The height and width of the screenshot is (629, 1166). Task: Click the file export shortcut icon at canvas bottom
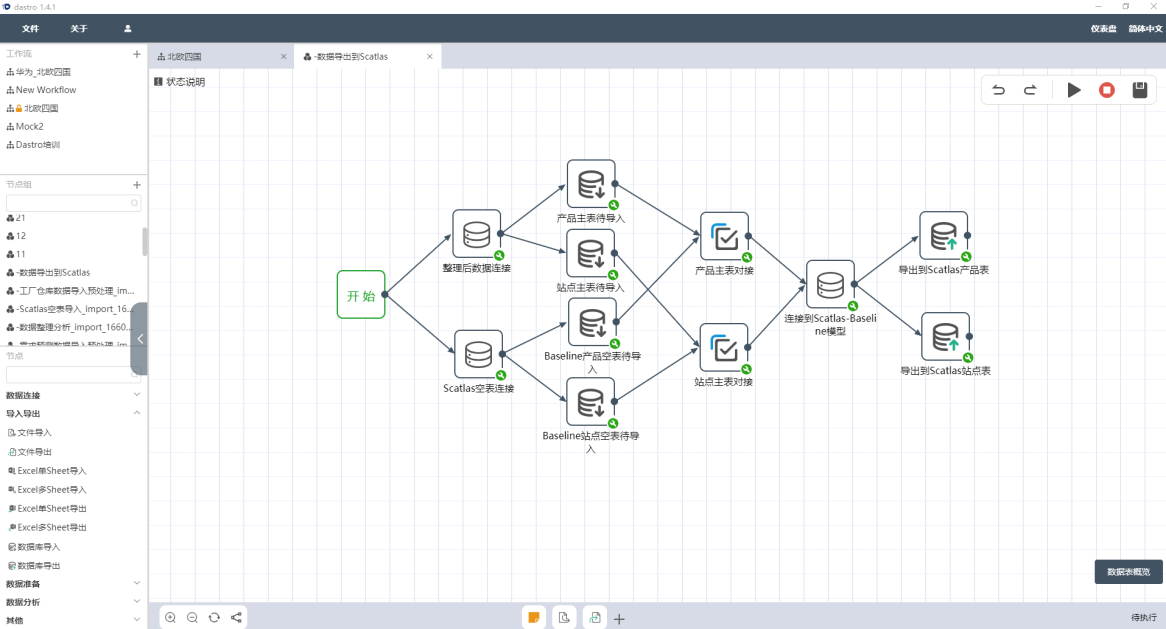tap(595, 617)
